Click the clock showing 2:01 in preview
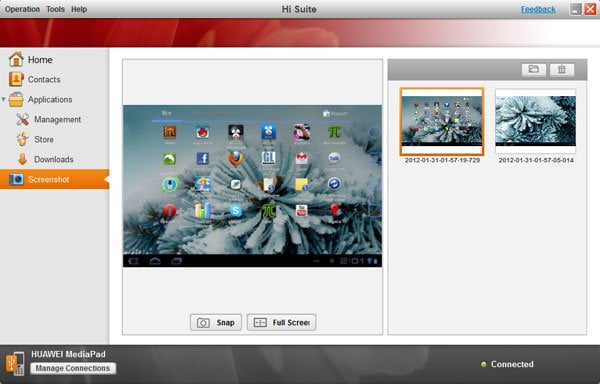 352,261
